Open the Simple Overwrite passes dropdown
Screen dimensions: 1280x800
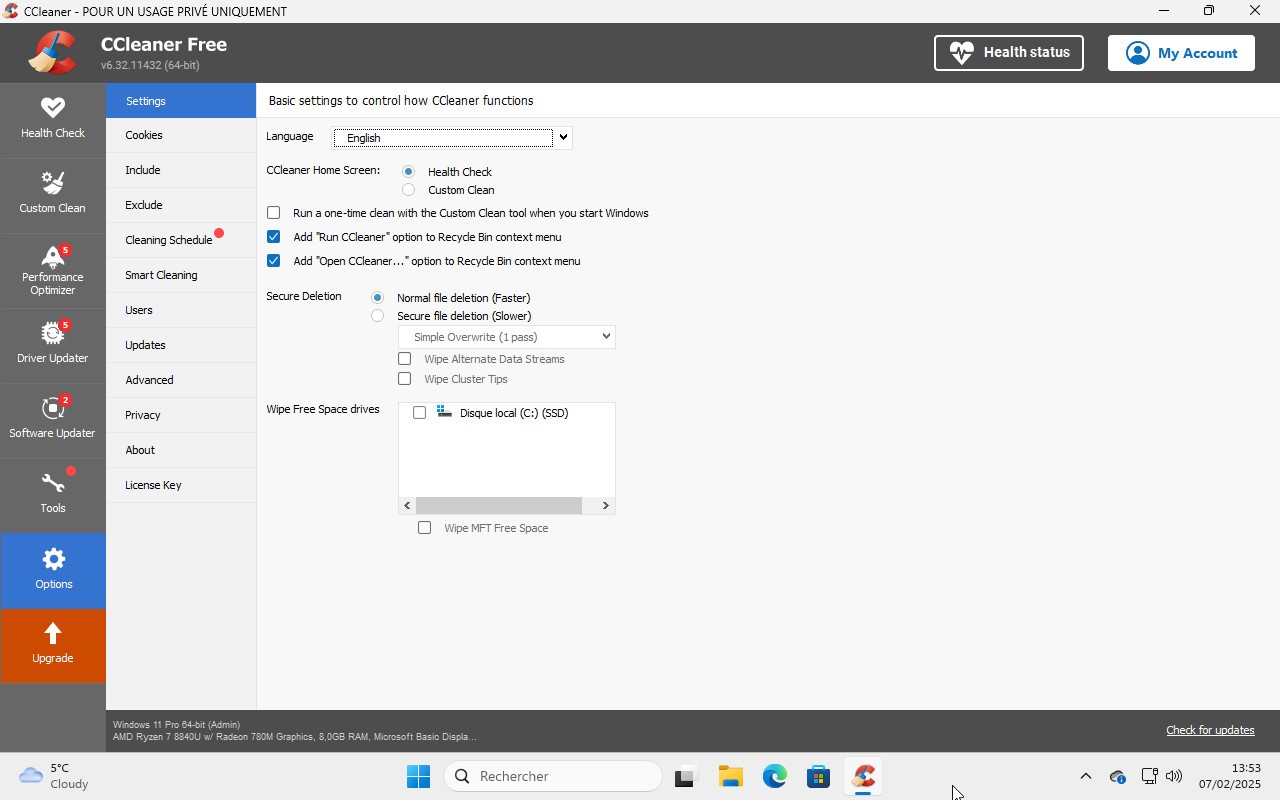click(605, 336)
